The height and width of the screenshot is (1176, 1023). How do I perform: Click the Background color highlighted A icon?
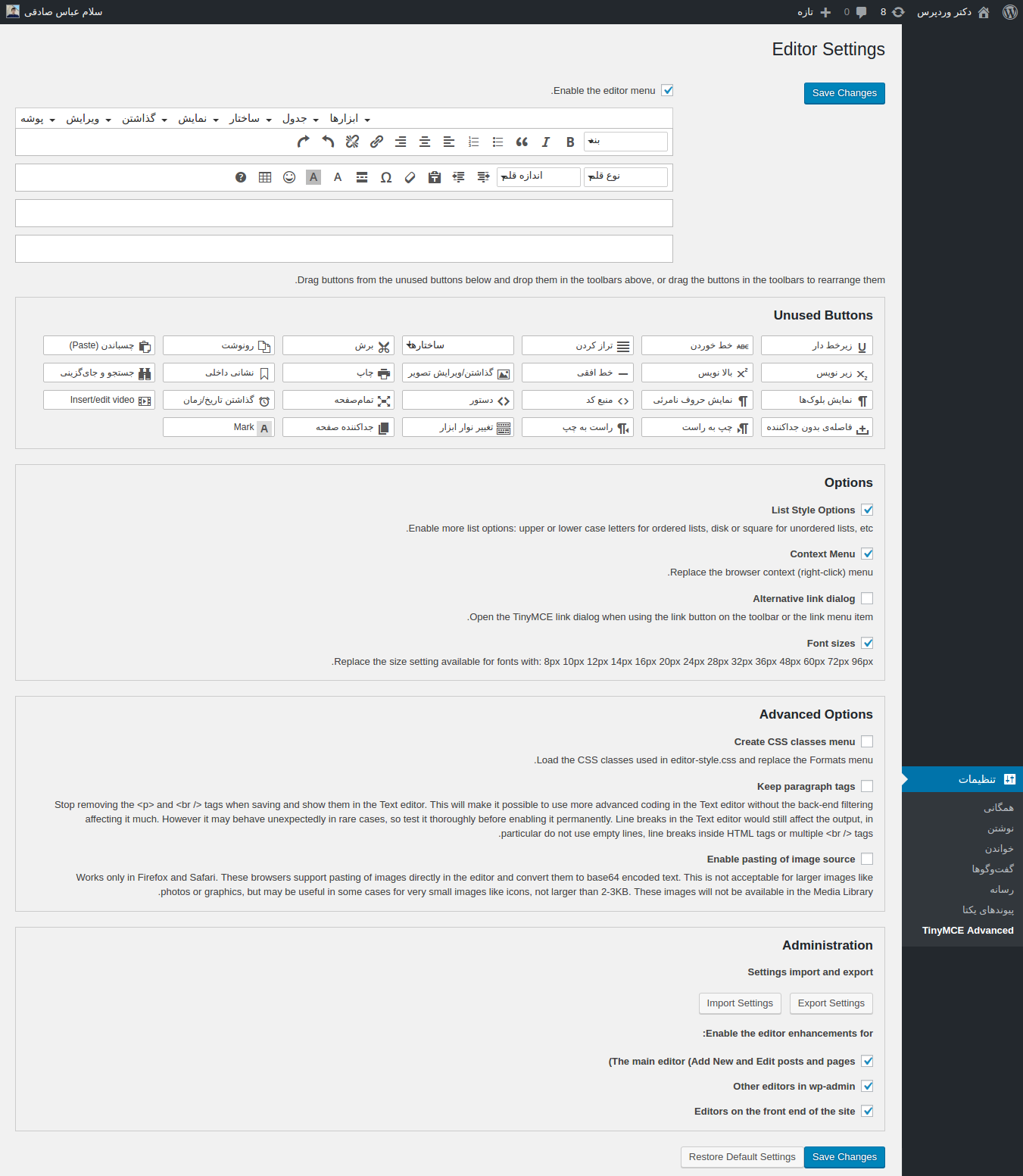pyautogui.click(x=313, y=177)
